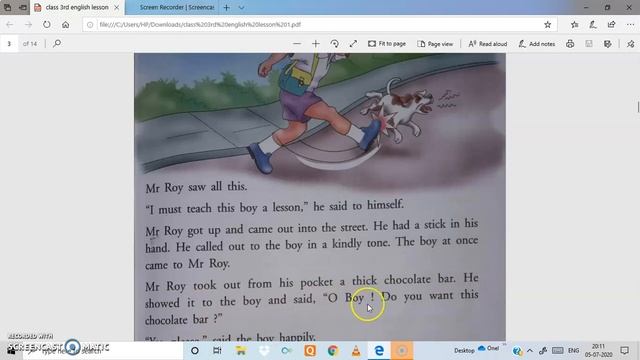This screenshot has width=640, height=360.
Task: Click Fit to page button
Action: pyautogui.click(x=387, y=43)
